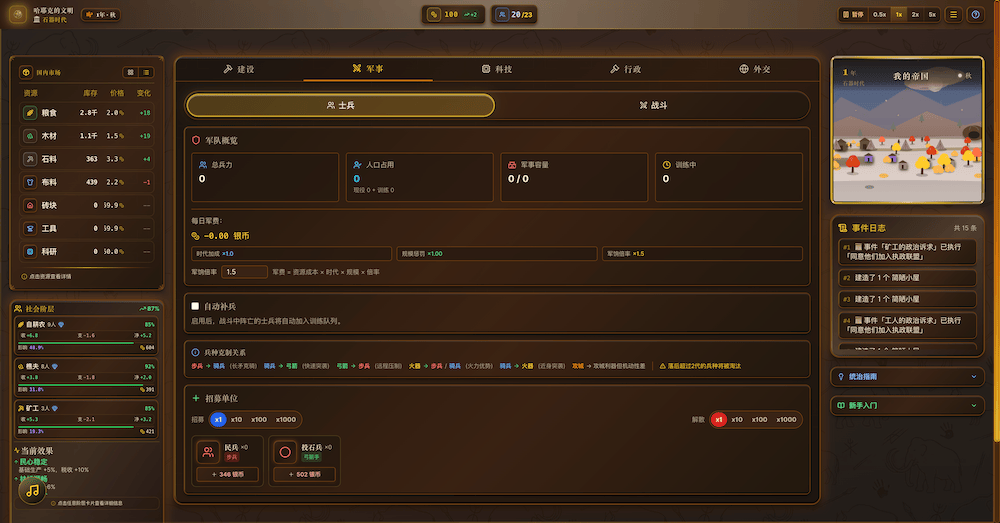Select x10 recruit quantity
Image resolution: width=1000 pixels, height=523 pixels.
(236, 420)
